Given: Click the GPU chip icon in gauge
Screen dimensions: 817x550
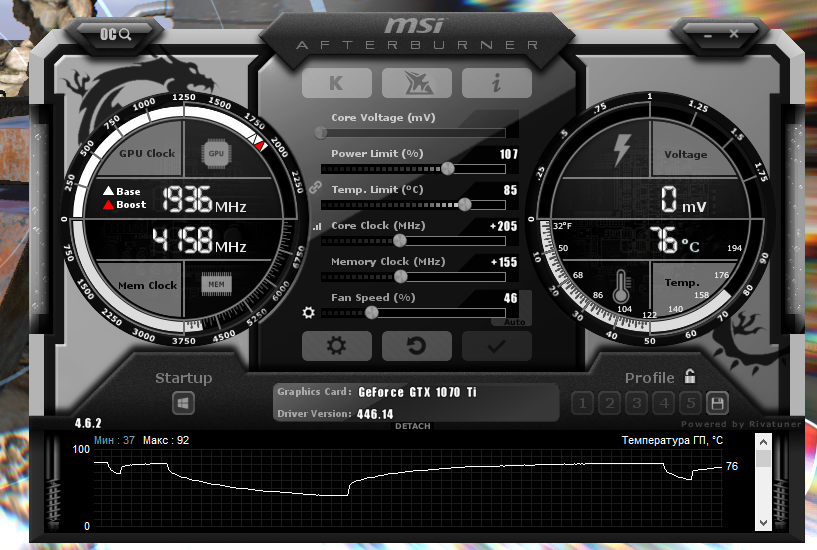Looking at the screenshot, I should point(216,153).
